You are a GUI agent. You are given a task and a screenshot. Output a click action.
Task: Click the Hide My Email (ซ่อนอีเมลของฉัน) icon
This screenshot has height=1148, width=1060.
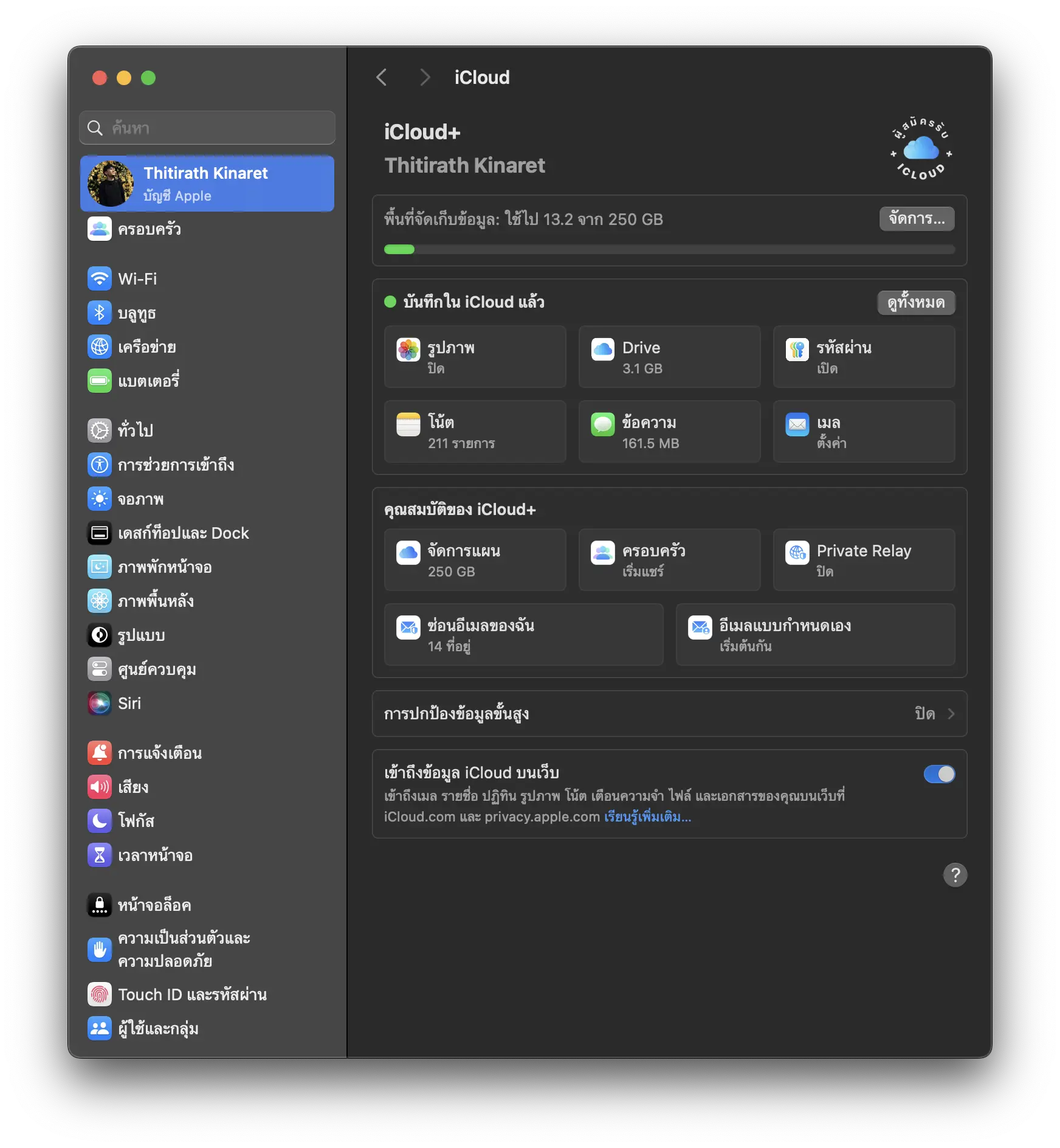[408, 628]
